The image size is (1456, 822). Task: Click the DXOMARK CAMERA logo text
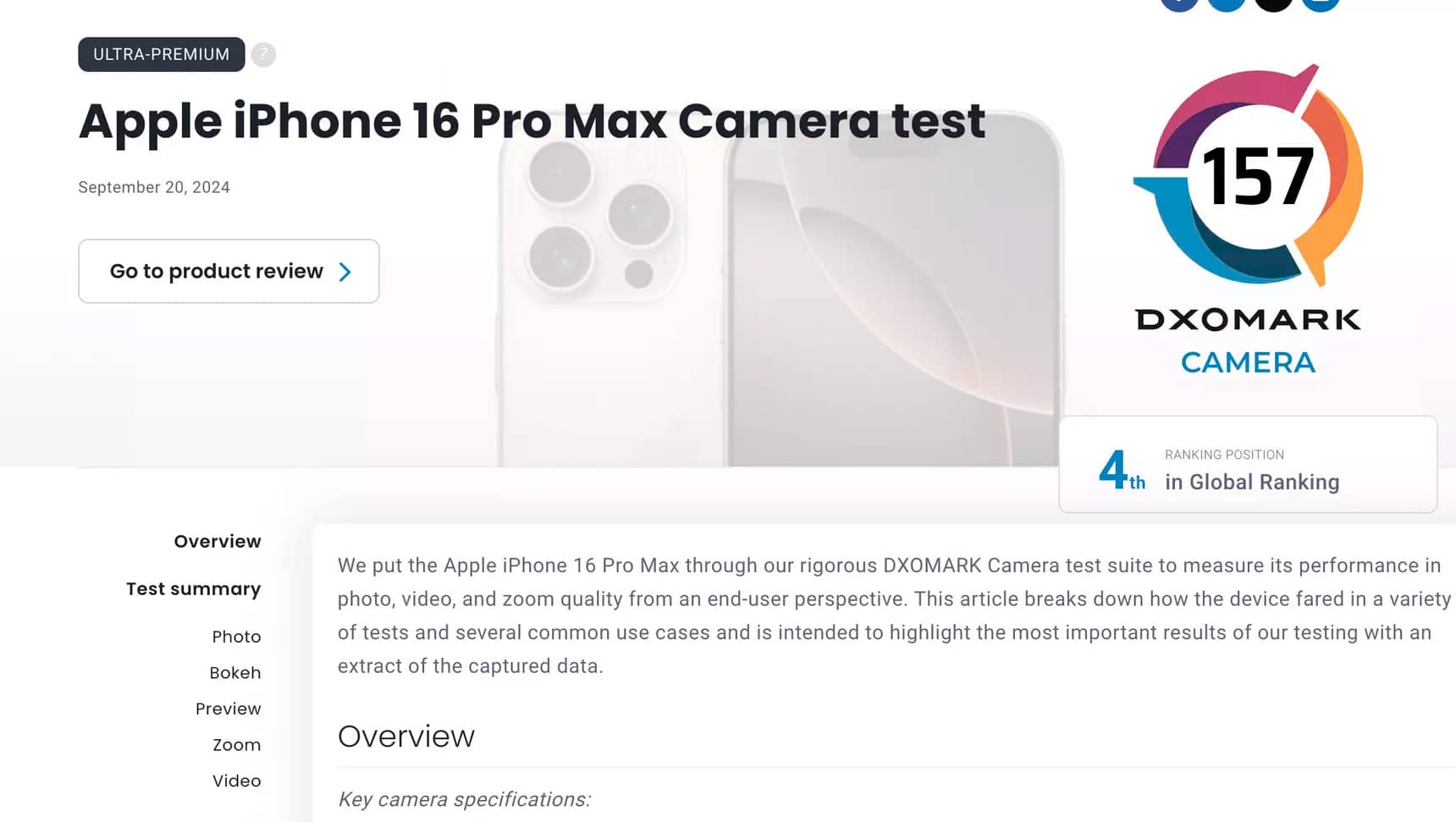[x=1249, y=342]
